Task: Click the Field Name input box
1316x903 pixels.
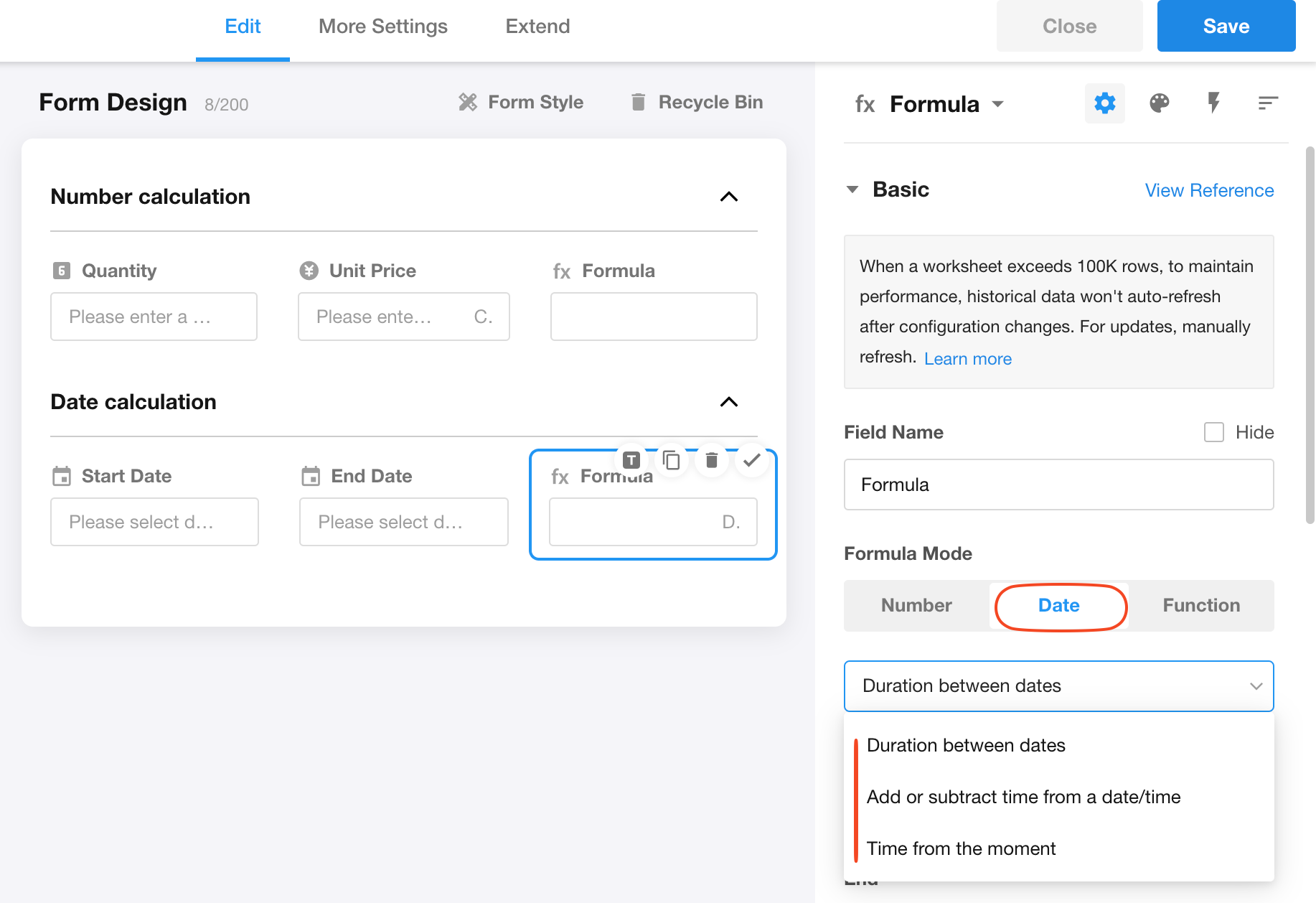Action: (1058, 485)
